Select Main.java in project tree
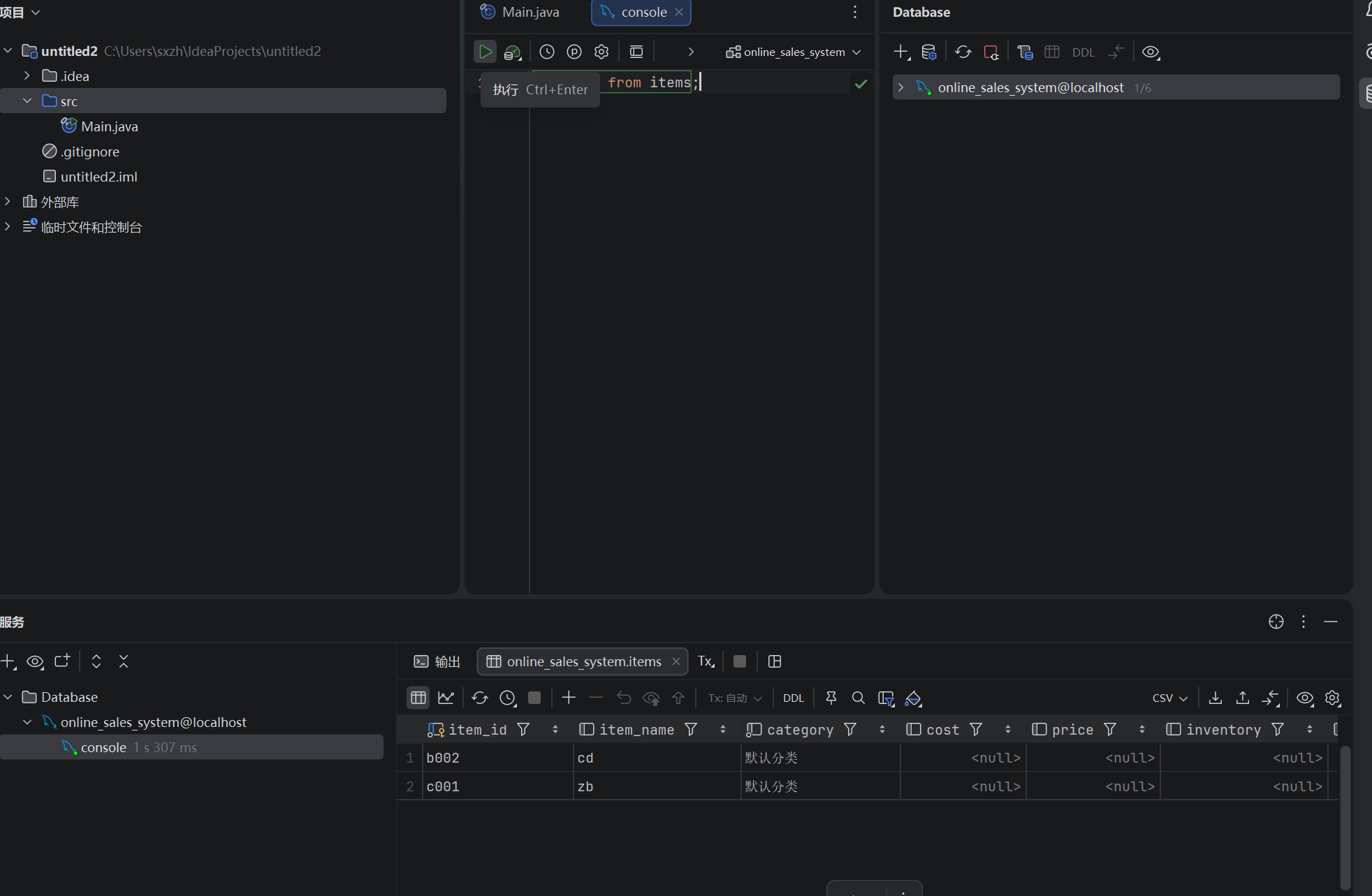 (109, 126)
